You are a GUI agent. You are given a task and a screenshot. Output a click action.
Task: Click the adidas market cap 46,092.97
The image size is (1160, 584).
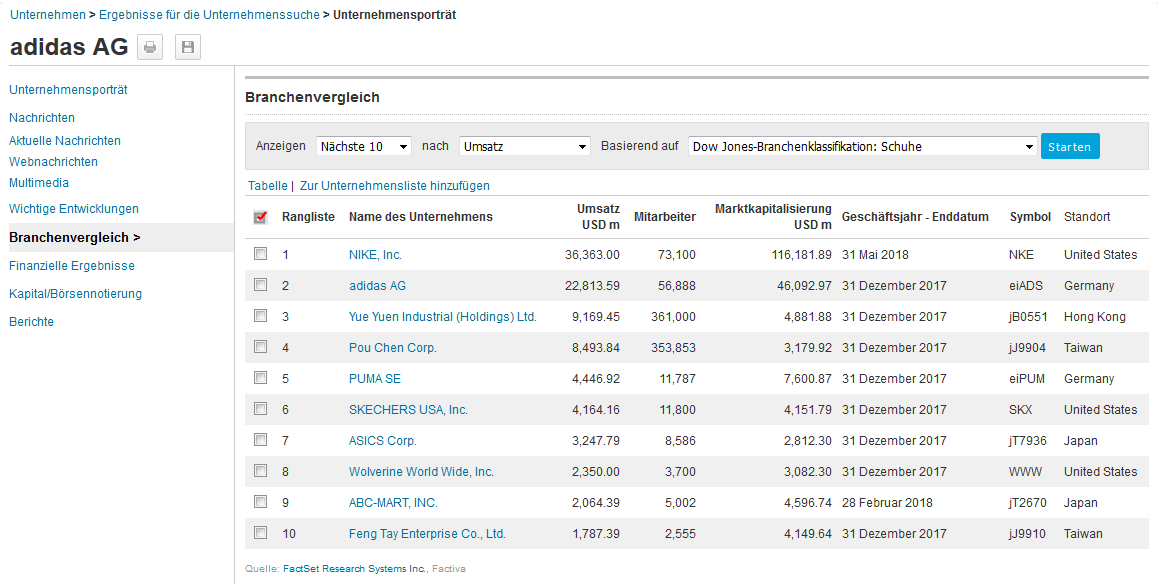tap(804, 286)
